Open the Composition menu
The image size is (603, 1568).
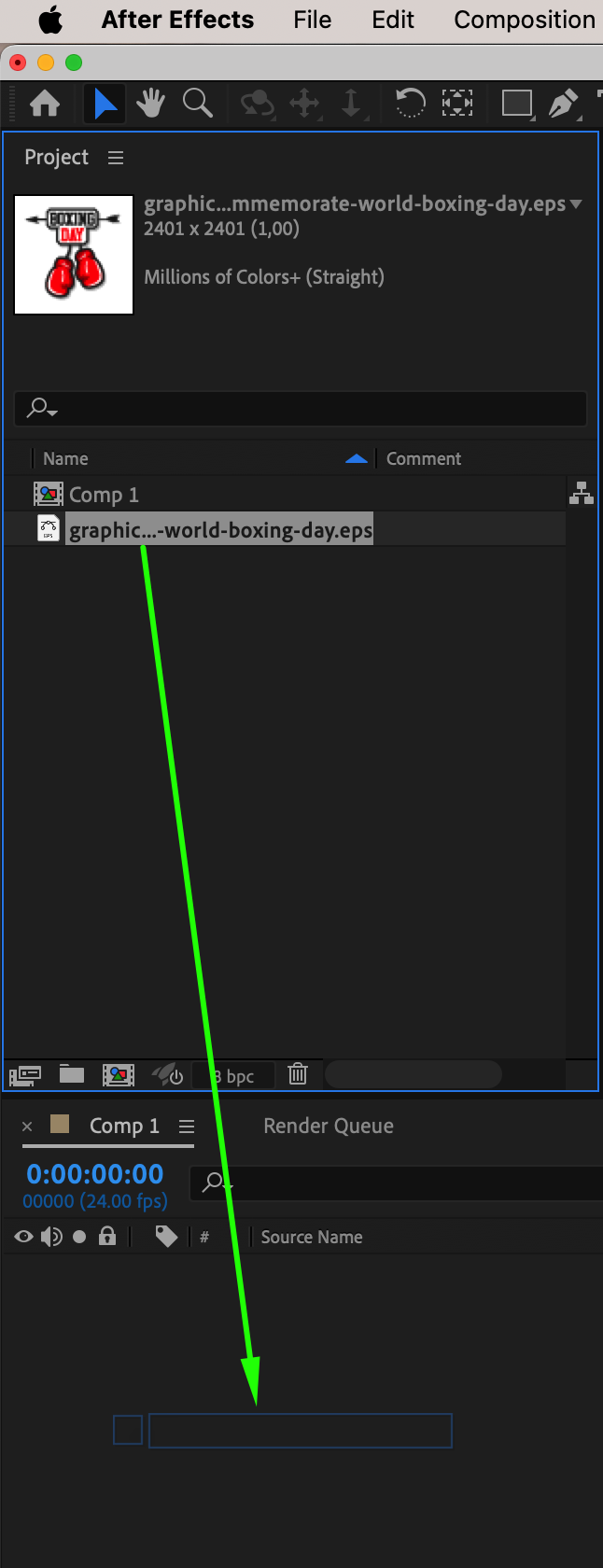pyautogui.click(x=525, y=20)
